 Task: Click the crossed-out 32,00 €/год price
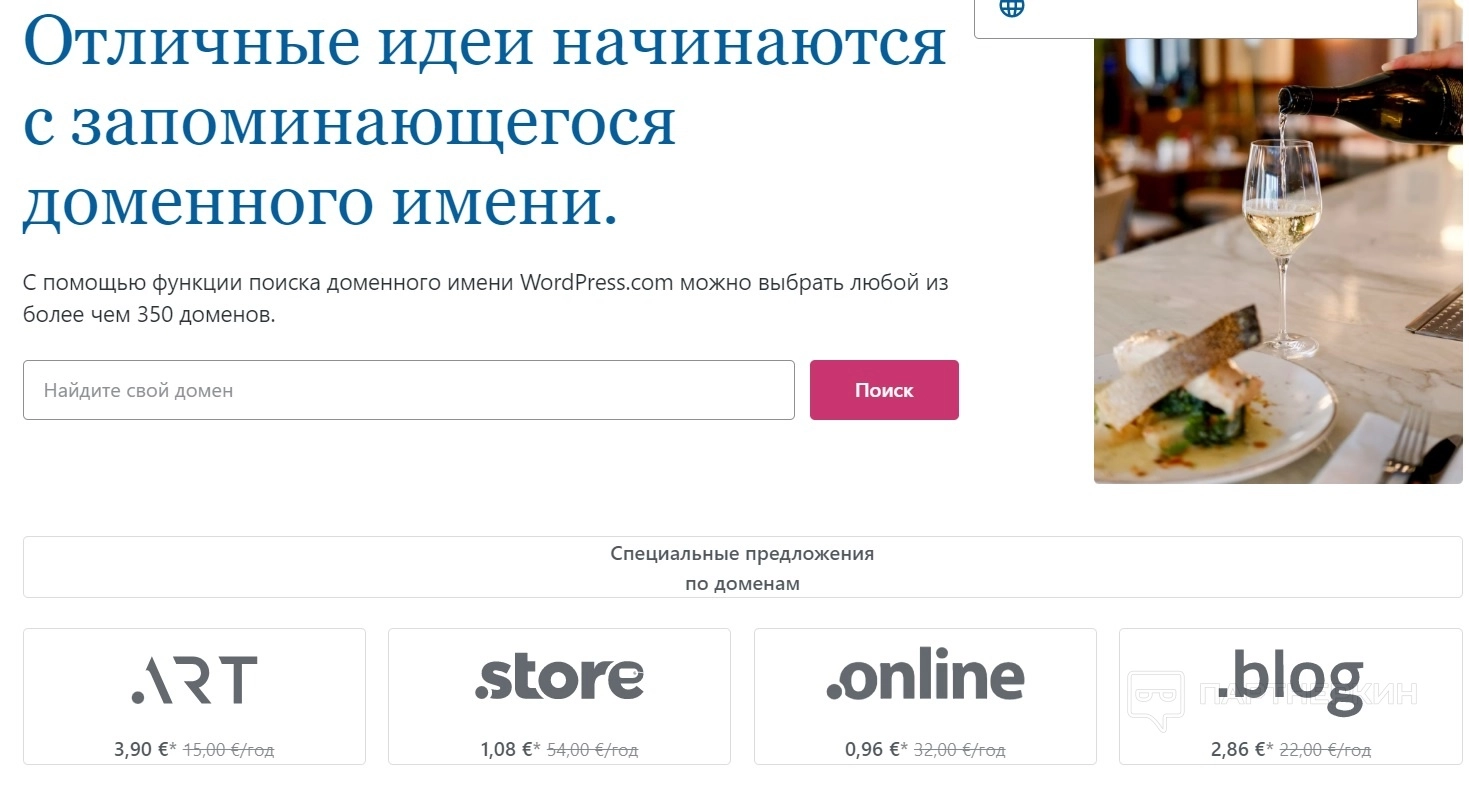tap(959, 749)
